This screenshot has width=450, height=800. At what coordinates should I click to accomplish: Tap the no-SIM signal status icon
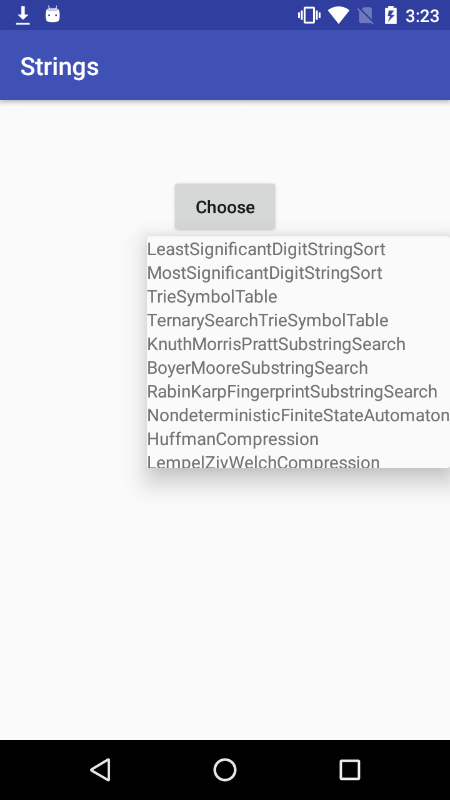coord(365,15)
